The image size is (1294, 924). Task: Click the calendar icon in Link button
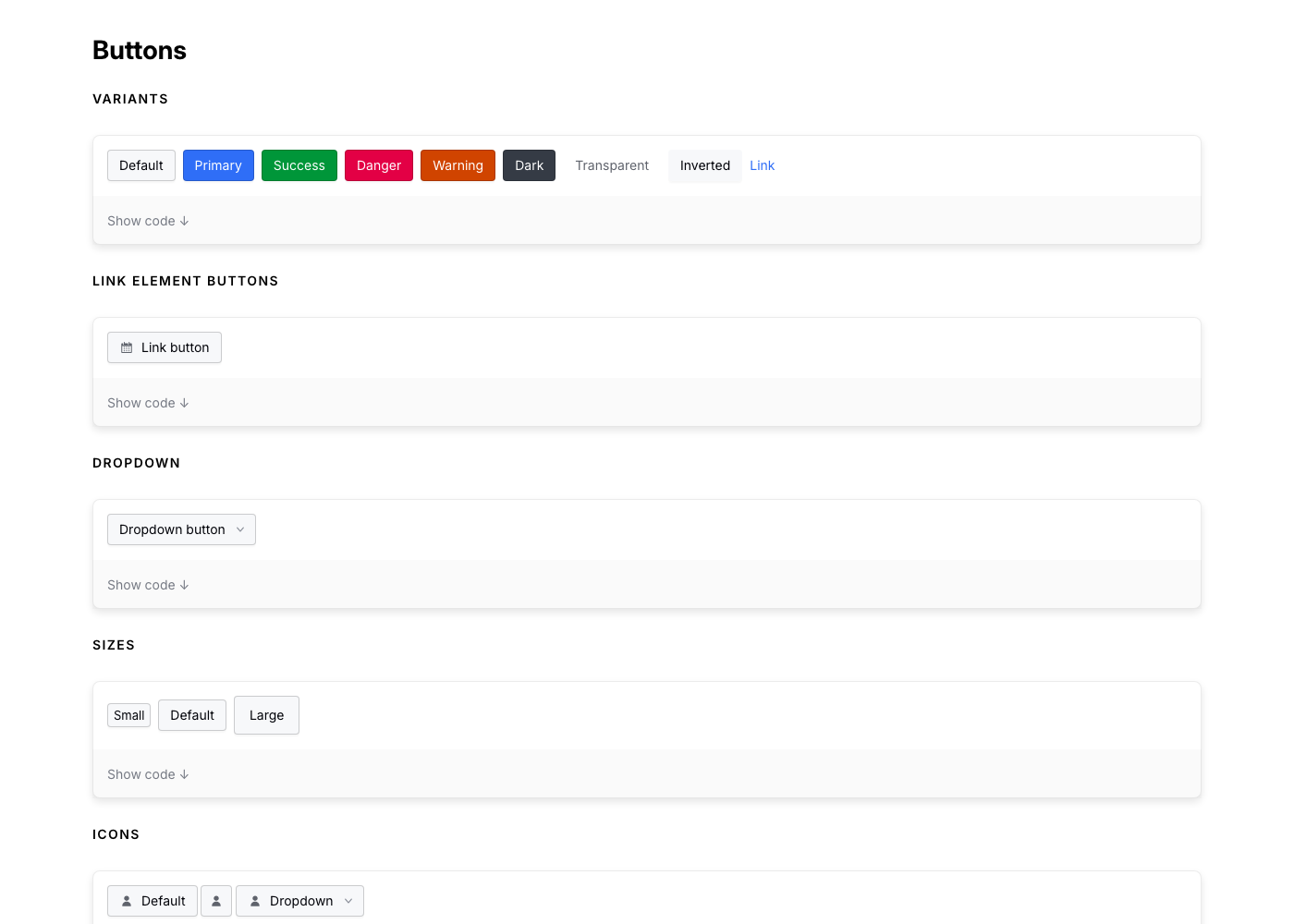tap(127, 347)
